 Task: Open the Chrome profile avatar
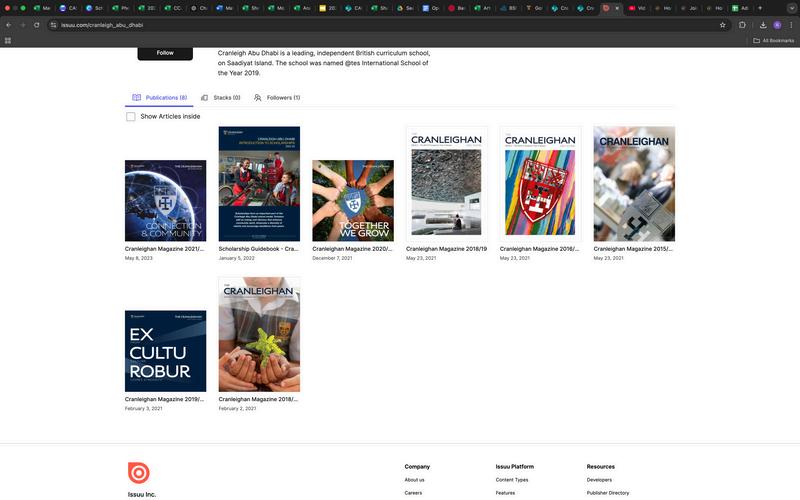click(x=777, y=24)
